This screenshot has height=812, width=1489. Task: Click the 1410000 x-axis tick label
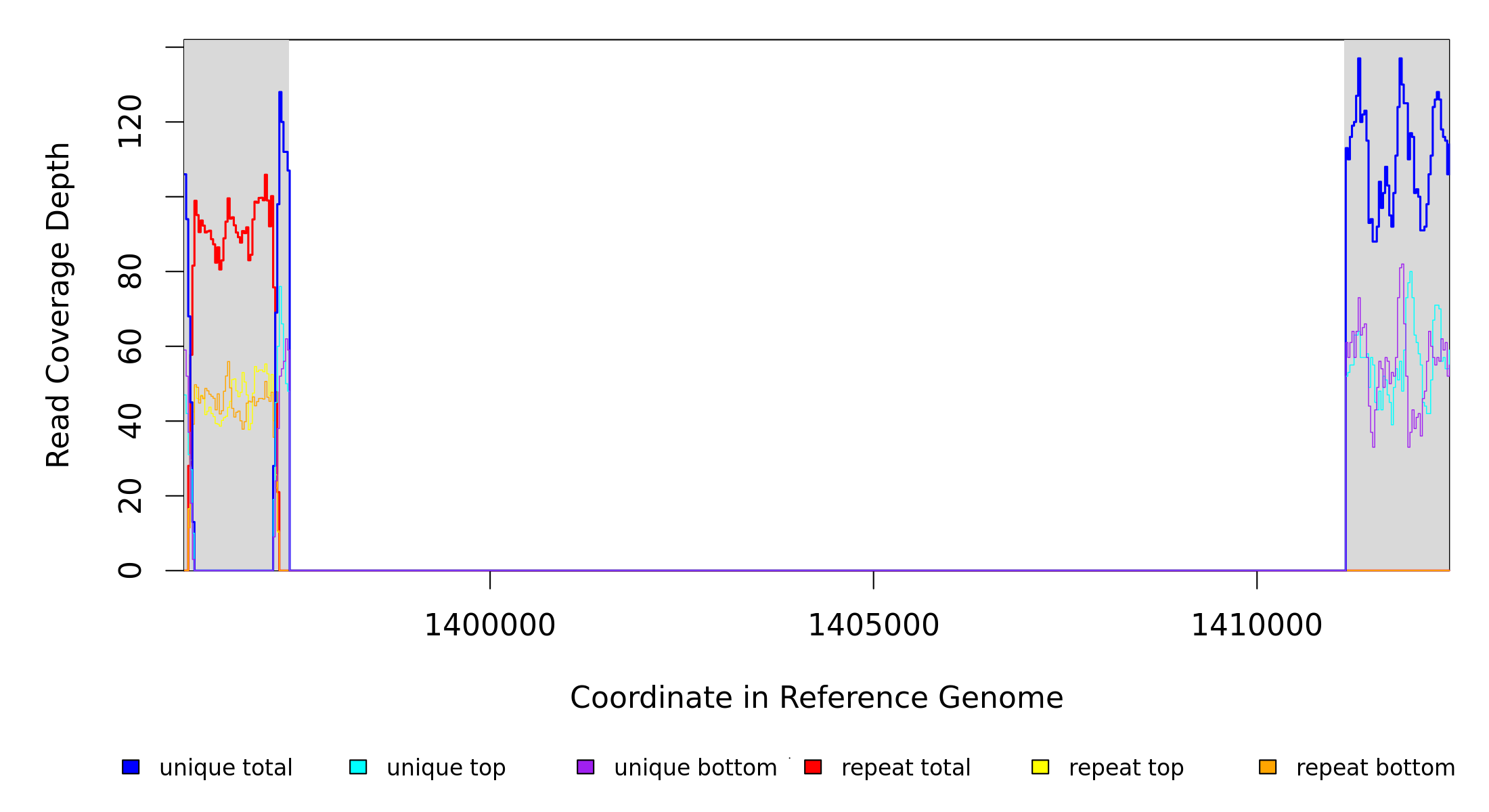pyautogui.click(x=1256, y=625)
